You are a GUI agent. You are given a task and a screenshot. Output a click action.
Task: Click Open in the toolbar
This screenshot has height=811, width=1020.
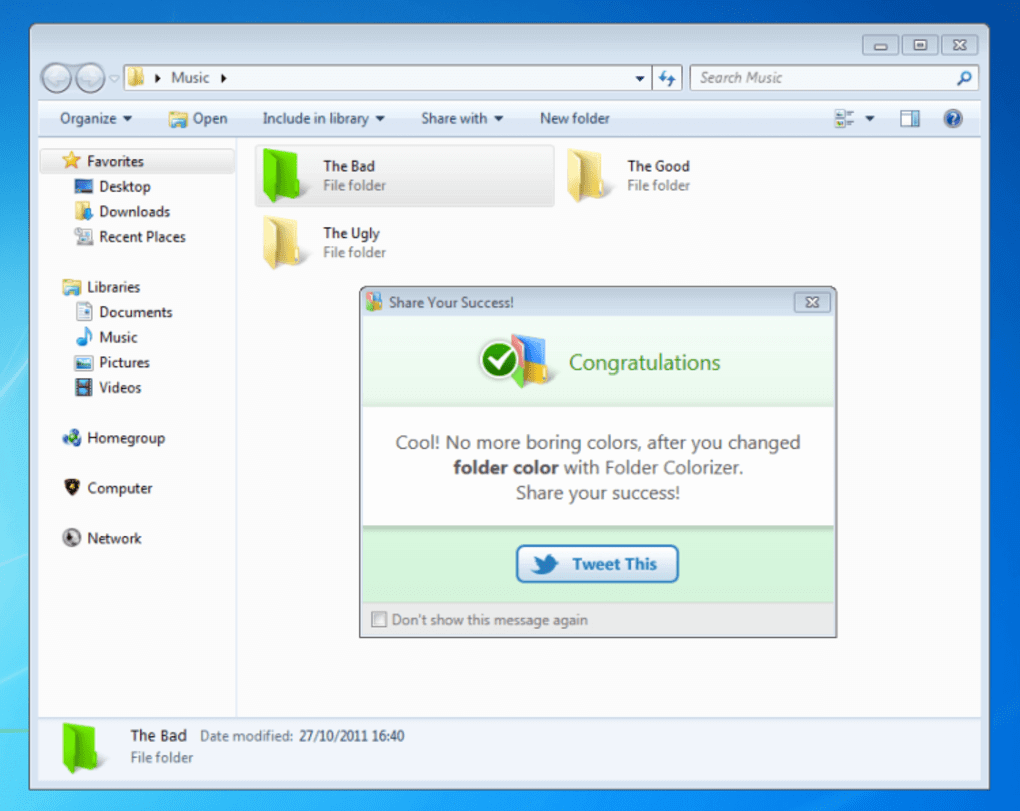pos(198,118)
